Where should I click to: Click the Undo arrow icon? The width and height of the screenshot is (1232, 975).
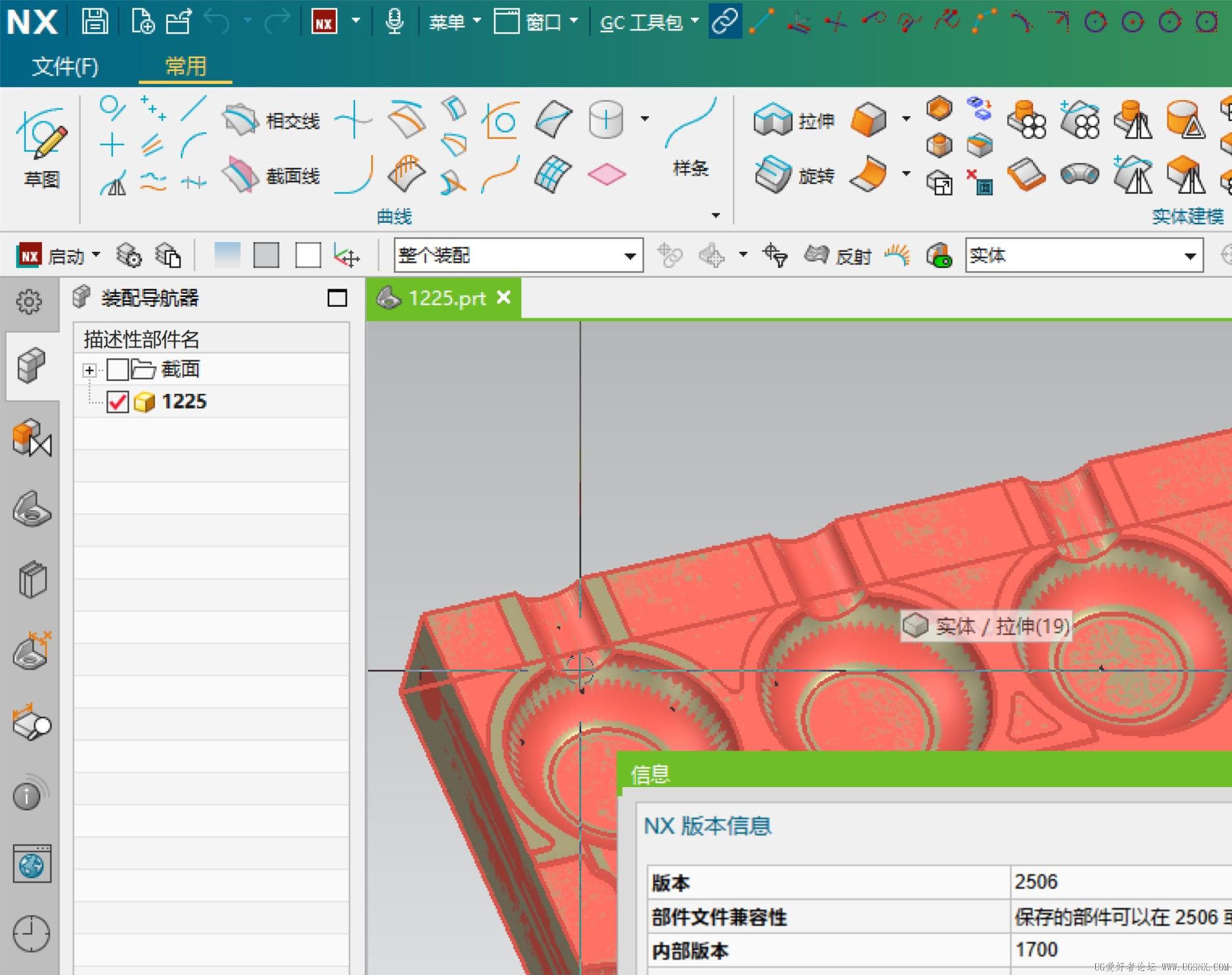(x=217, y=21)
